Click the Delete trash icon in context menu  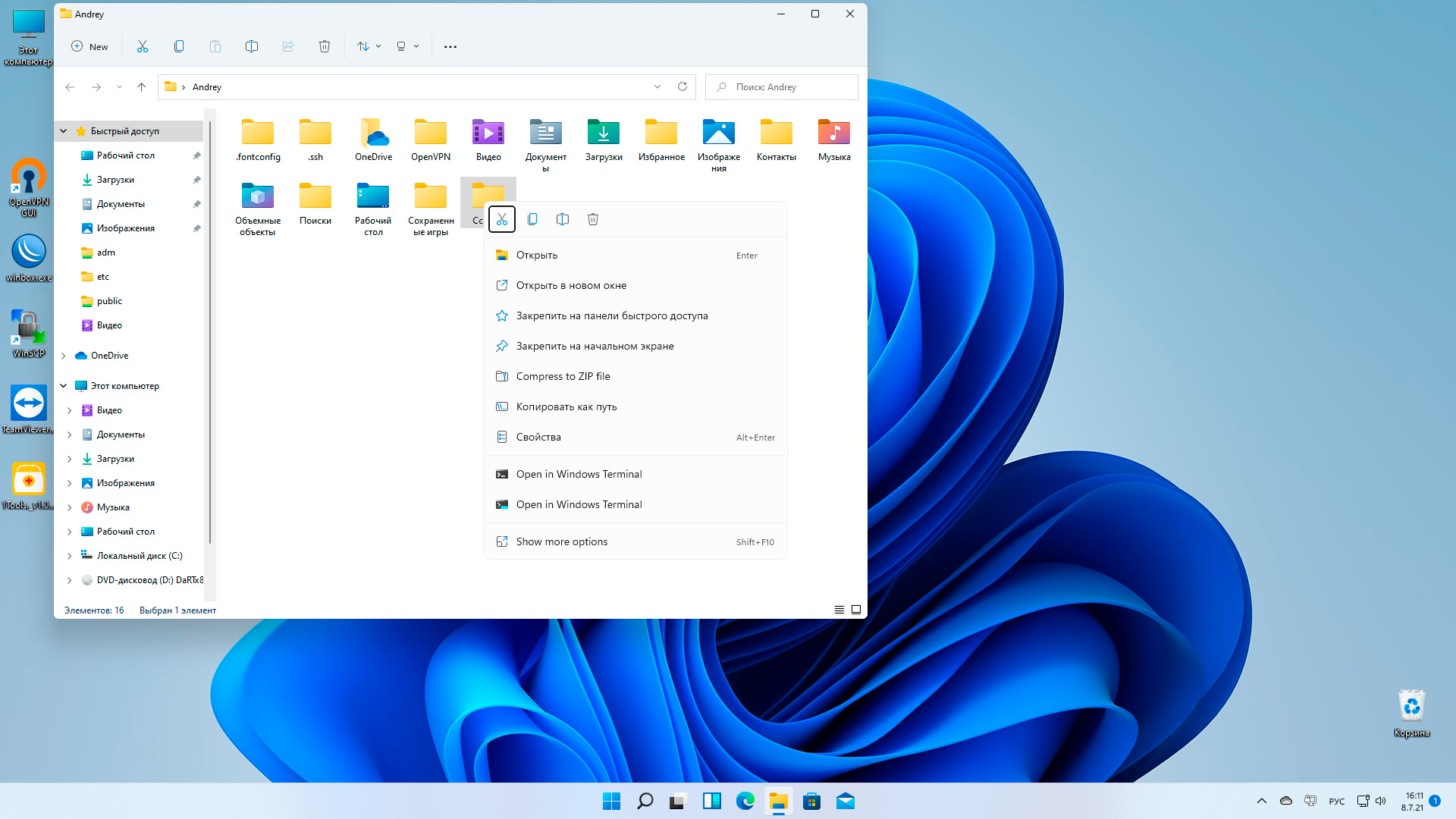(x=593, y=219)
